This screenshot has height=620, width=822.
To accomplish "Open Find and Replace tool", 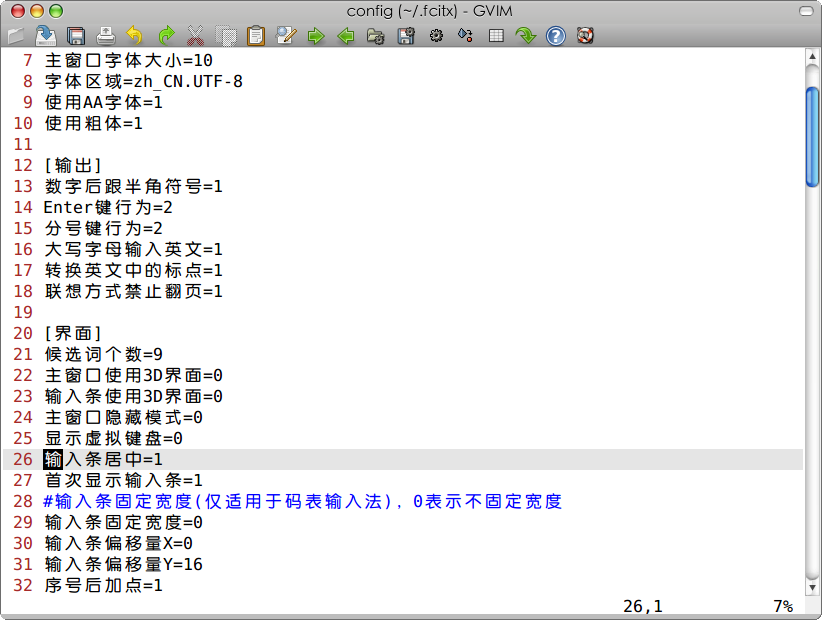I will 286,36.
